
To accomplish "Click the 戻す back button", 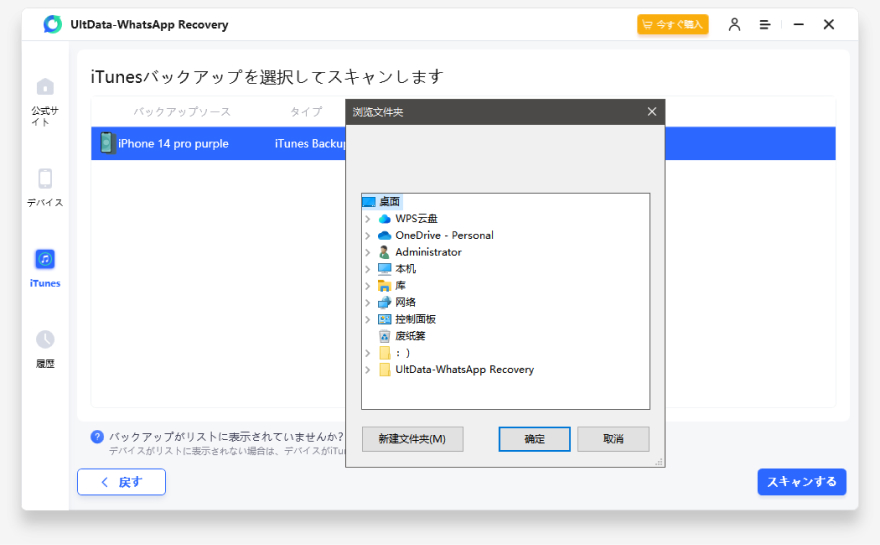I will click(121, 482).
